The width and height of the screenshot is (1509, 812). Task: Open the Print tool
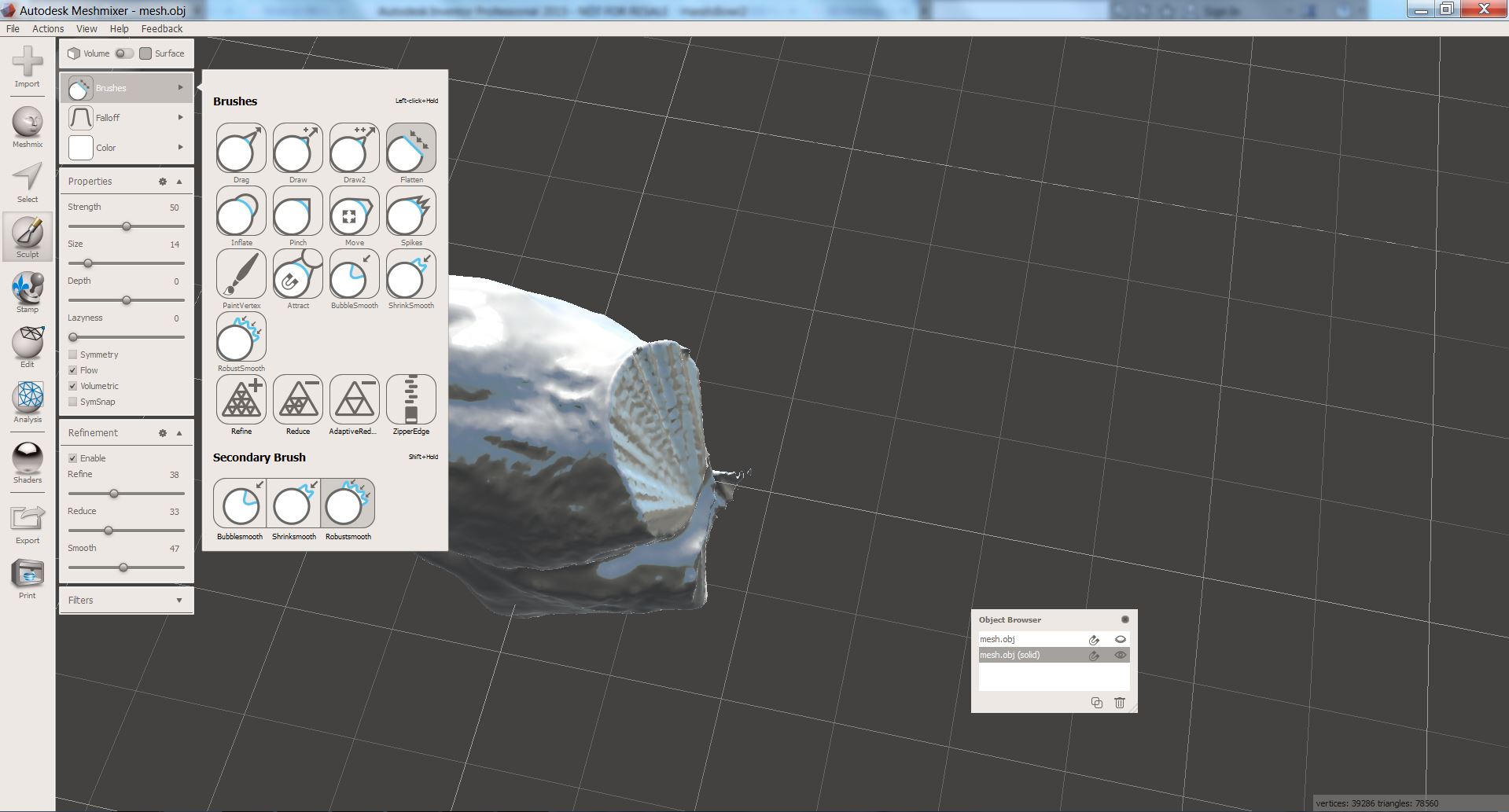click(28, 579)
